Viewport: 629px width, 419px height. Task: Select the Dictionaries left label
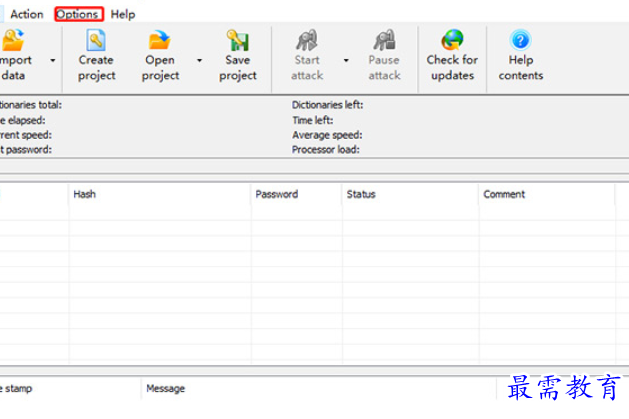327,105
